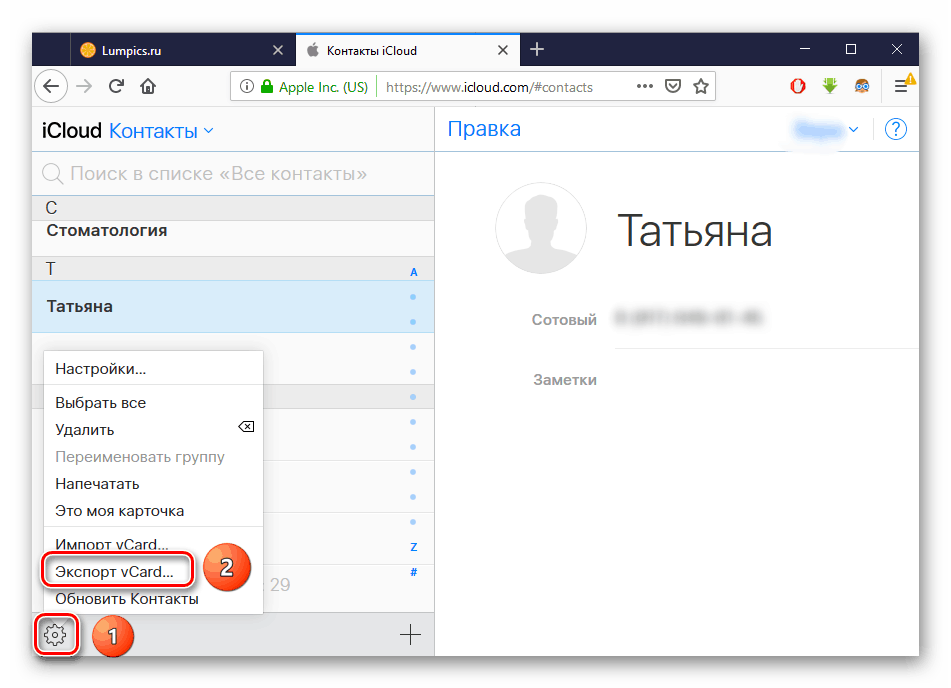
Task: Click the Правка edit button
Action: point(484,129)
